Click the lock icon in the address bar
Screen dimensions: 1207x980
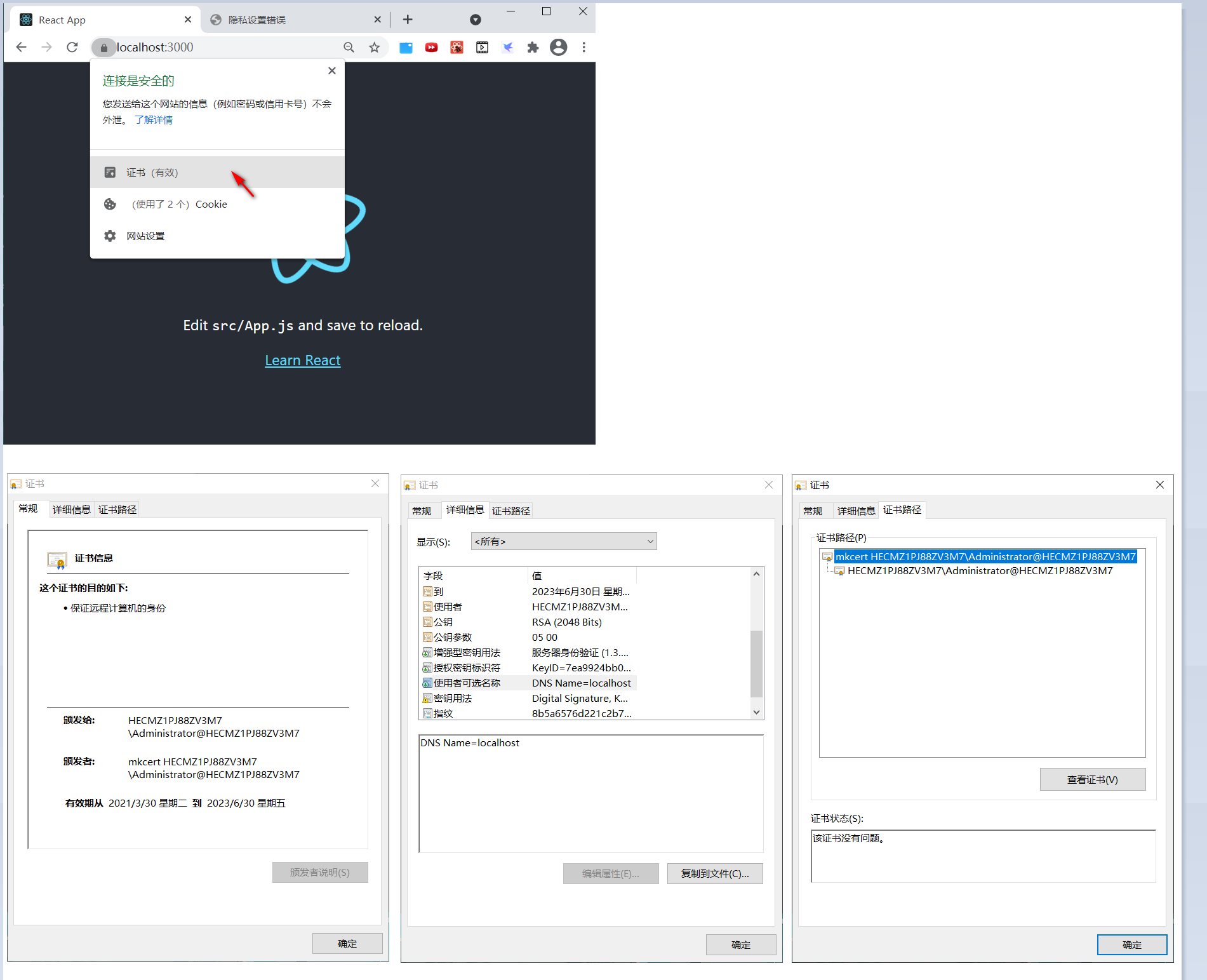point(103,47)
